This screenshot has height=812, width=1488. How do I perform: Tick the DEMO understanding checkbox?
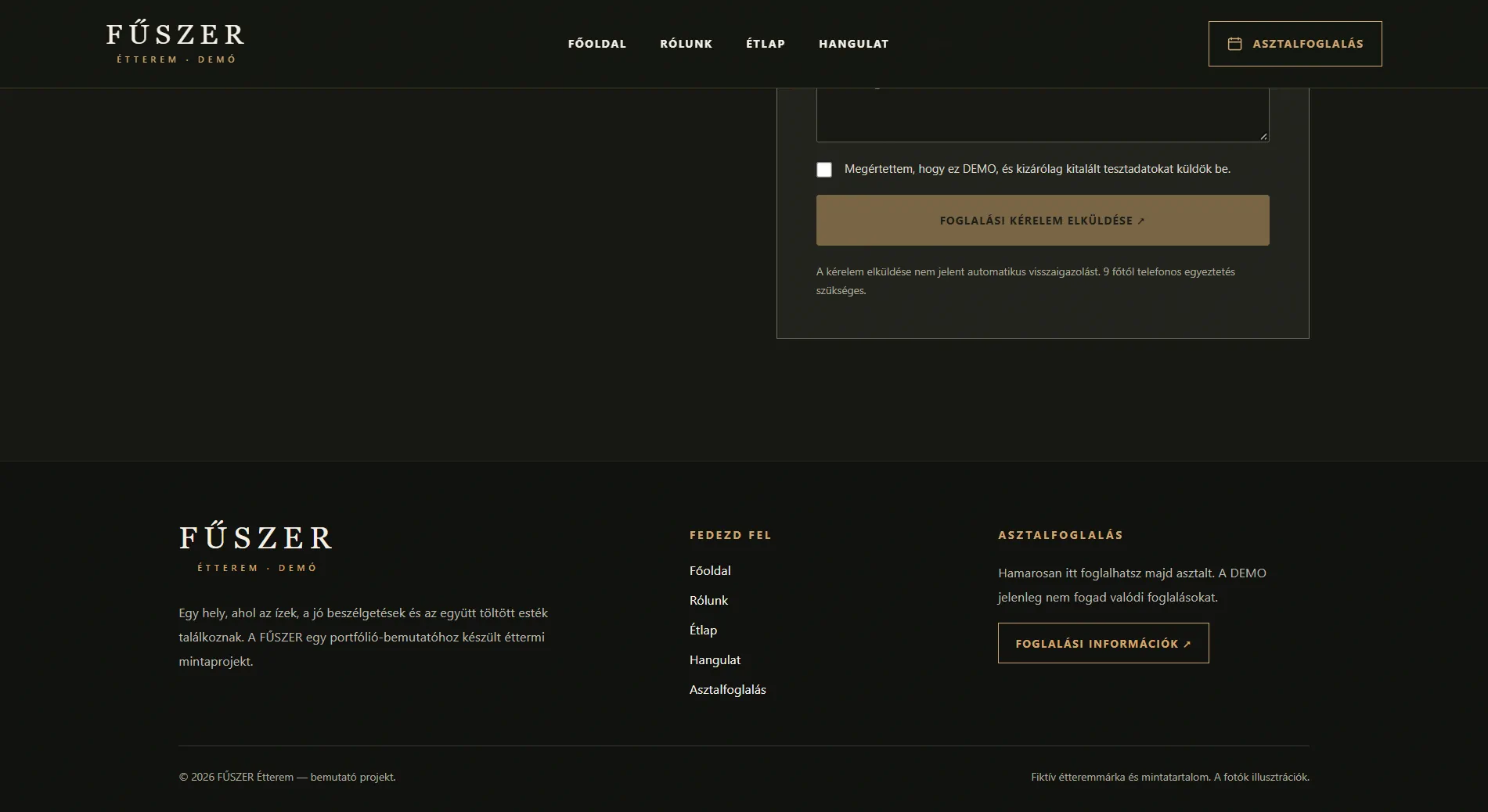coord(824,170)
